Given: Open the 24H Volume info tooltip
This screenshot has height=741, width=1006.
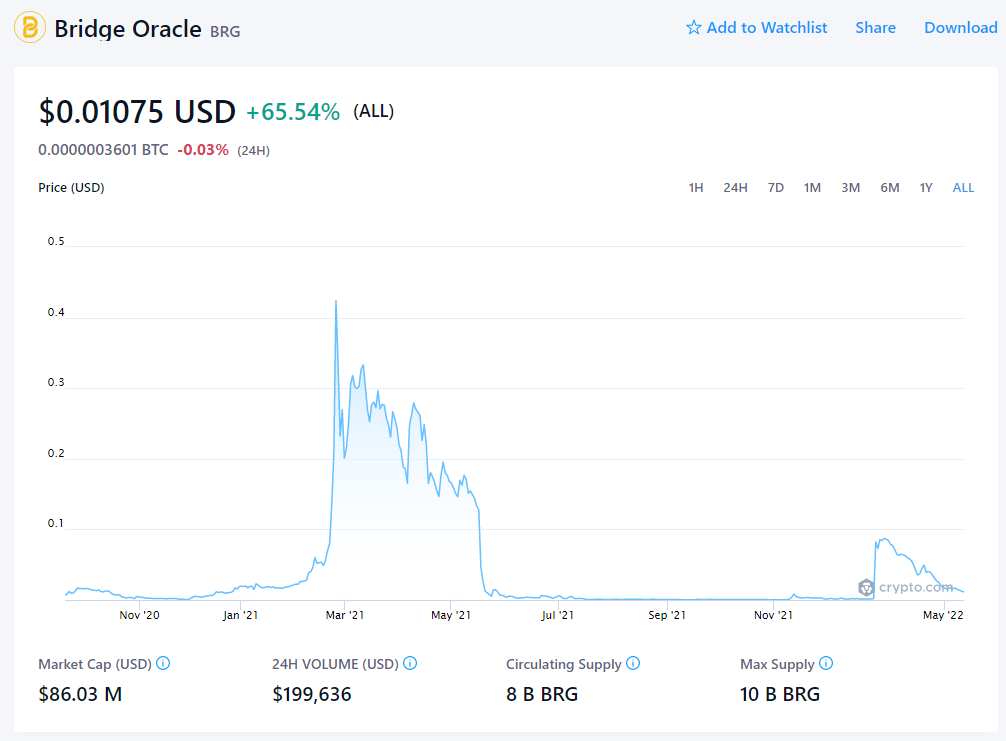Looking at the screenshot, I should (x=410, y=664).
